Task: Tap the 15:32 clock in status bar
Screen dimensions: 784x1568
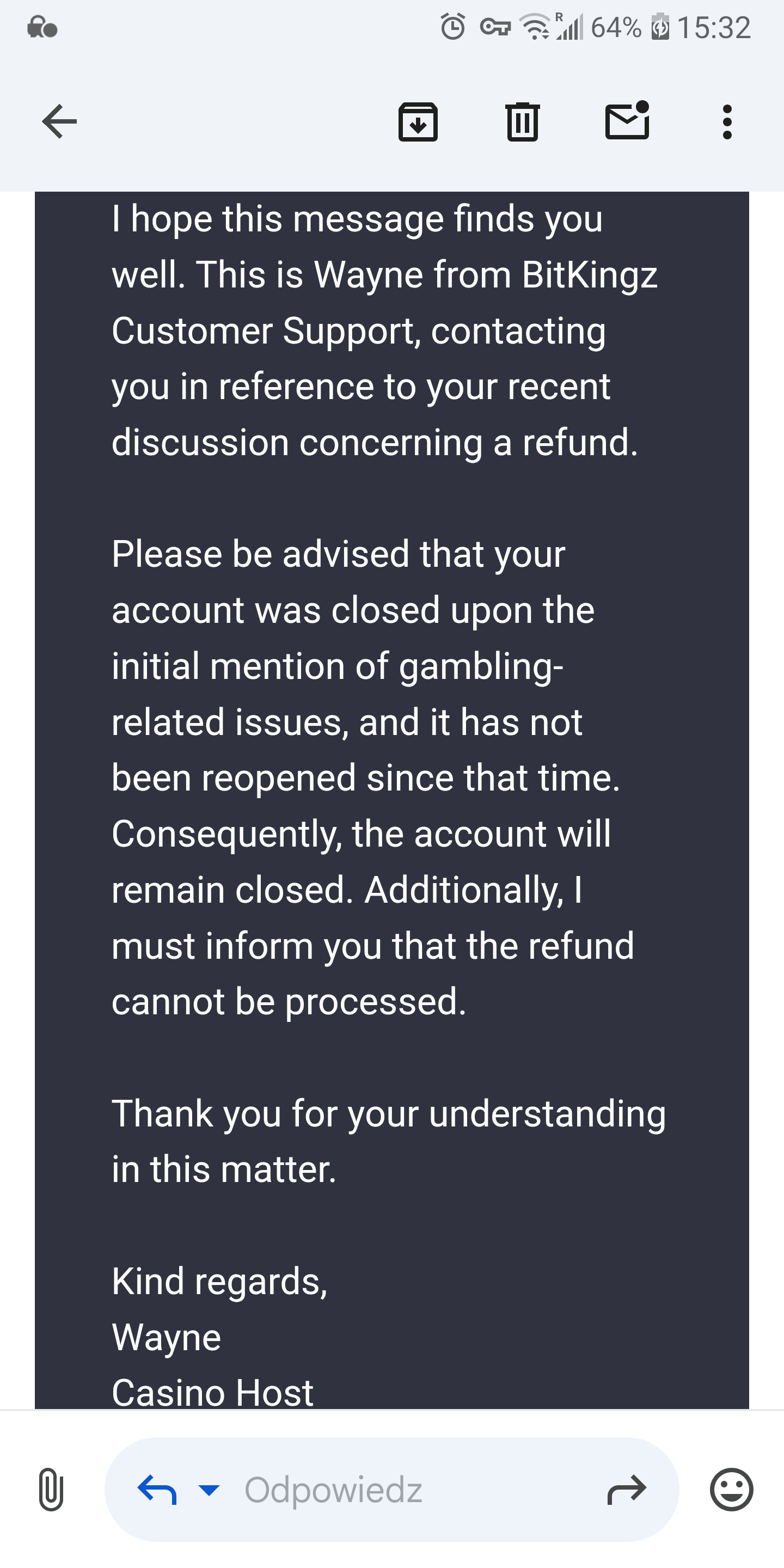Action: (x=713, y=27)
